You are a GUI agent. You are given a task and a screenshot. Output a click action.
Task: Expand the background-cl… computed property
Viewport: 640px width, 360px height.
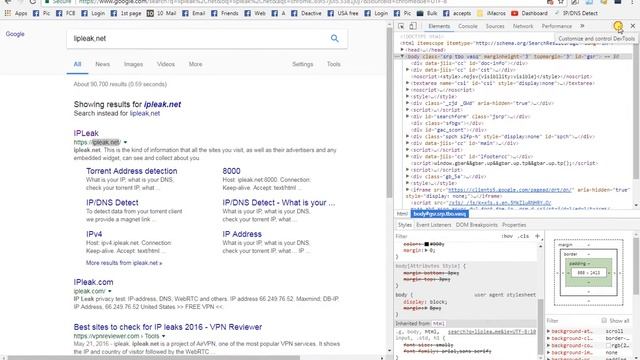(548, 338)
